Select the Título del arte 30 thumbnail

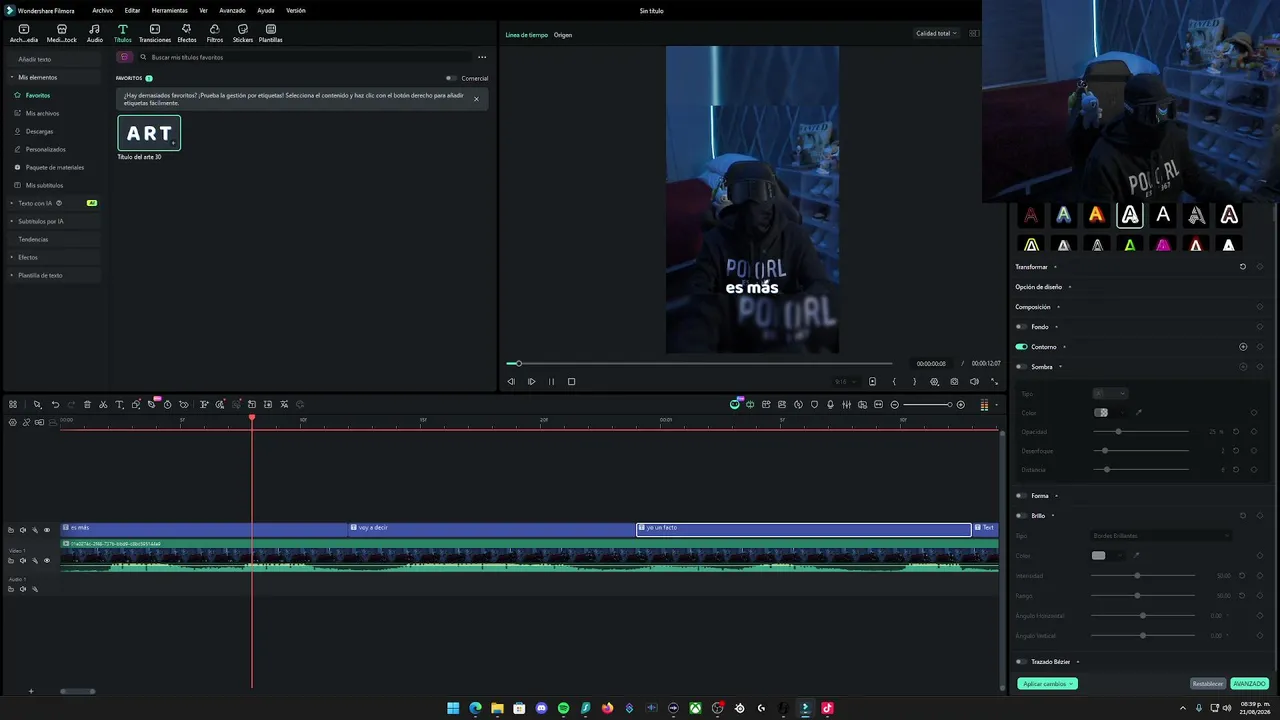pos(149,134)
